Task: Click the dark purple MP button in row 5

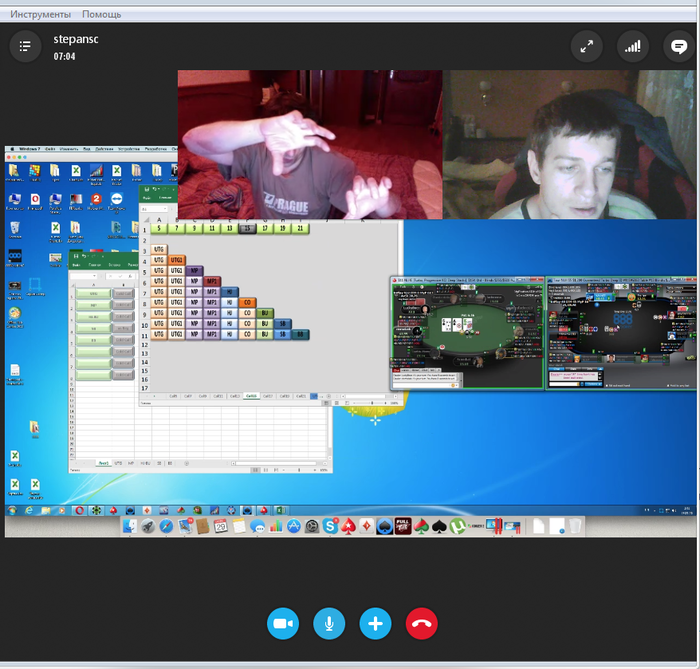Action: point(194,270)
